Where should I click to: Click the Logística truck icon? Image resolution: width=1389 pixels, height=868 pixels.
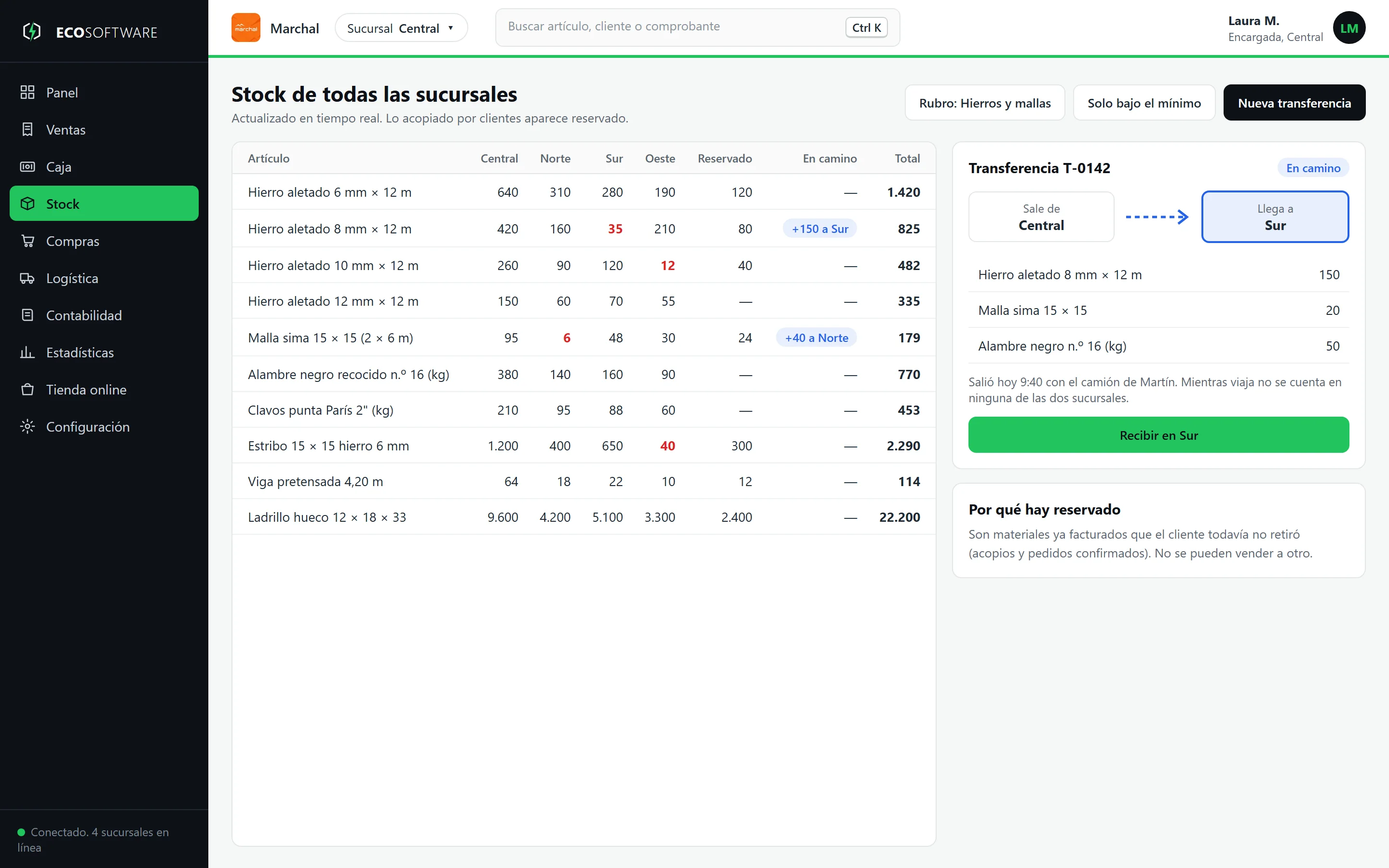click(x=27, y=278)
